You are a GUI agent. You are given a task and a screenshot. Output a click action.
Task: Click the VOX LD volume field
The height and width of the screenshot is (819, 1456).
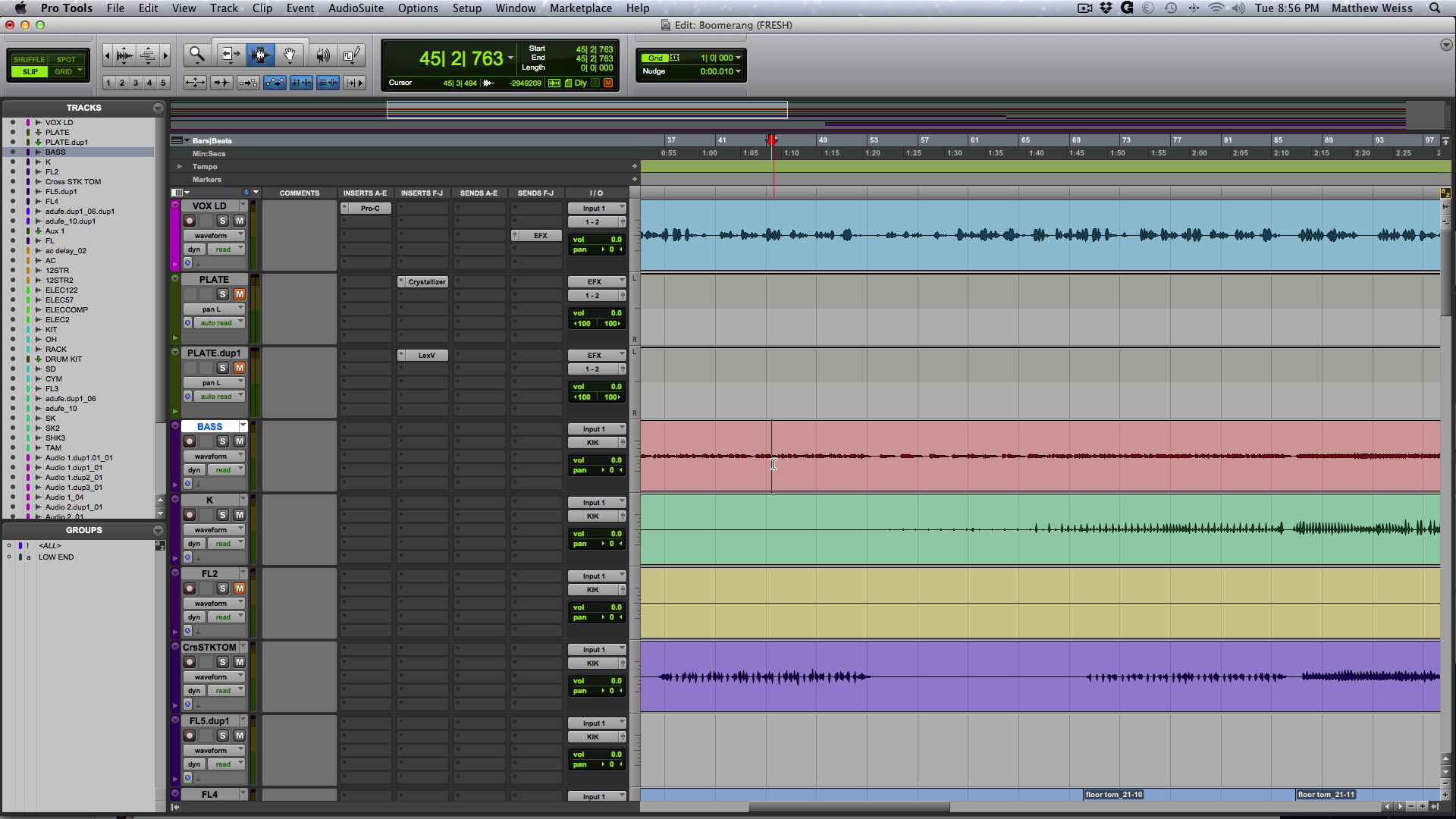[x=598, y=240]
